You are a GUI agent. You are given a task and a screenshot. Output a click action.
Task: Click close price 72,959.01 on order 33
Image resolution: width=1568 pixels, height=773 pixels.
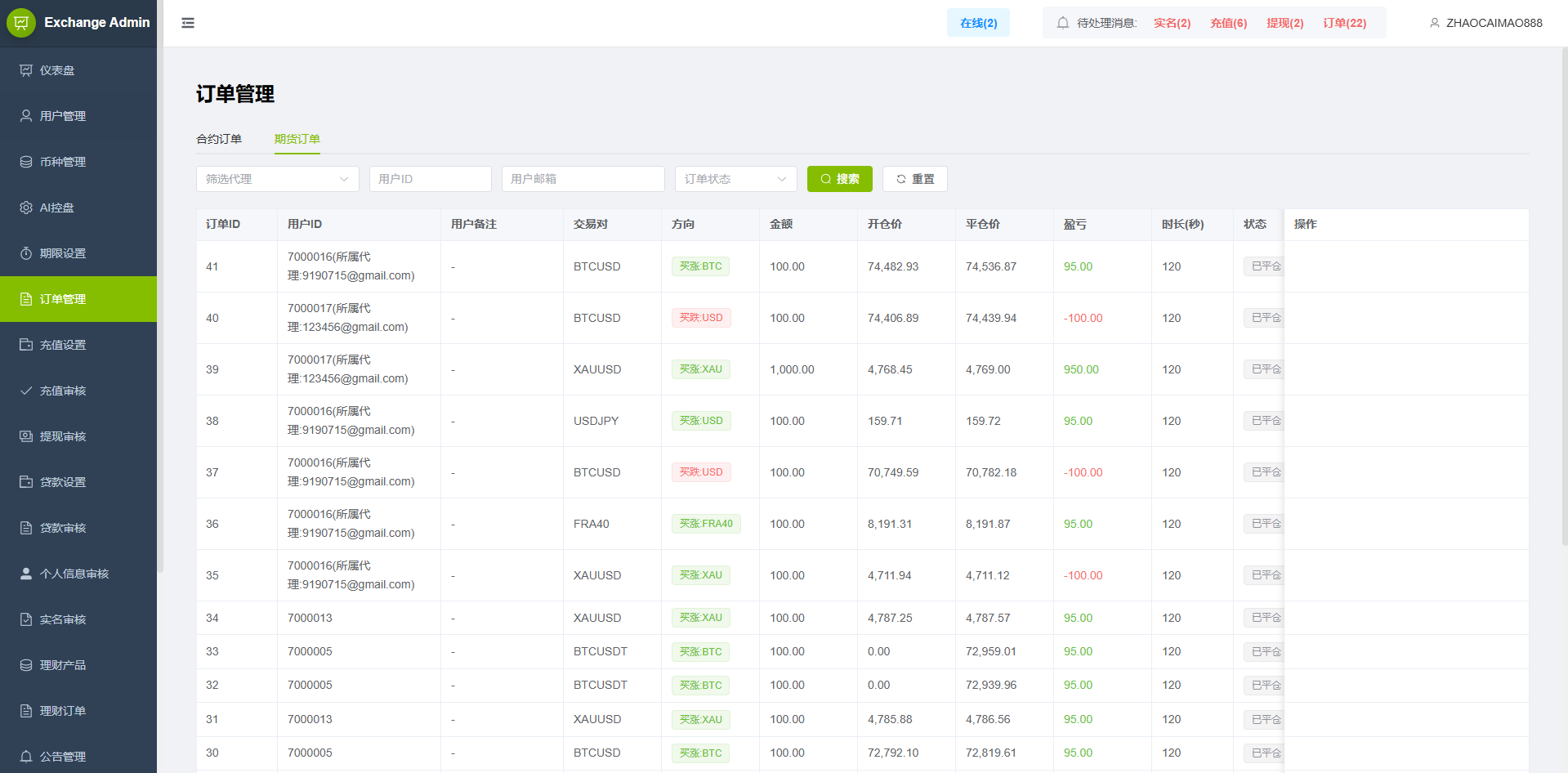(x=991, y=651)
